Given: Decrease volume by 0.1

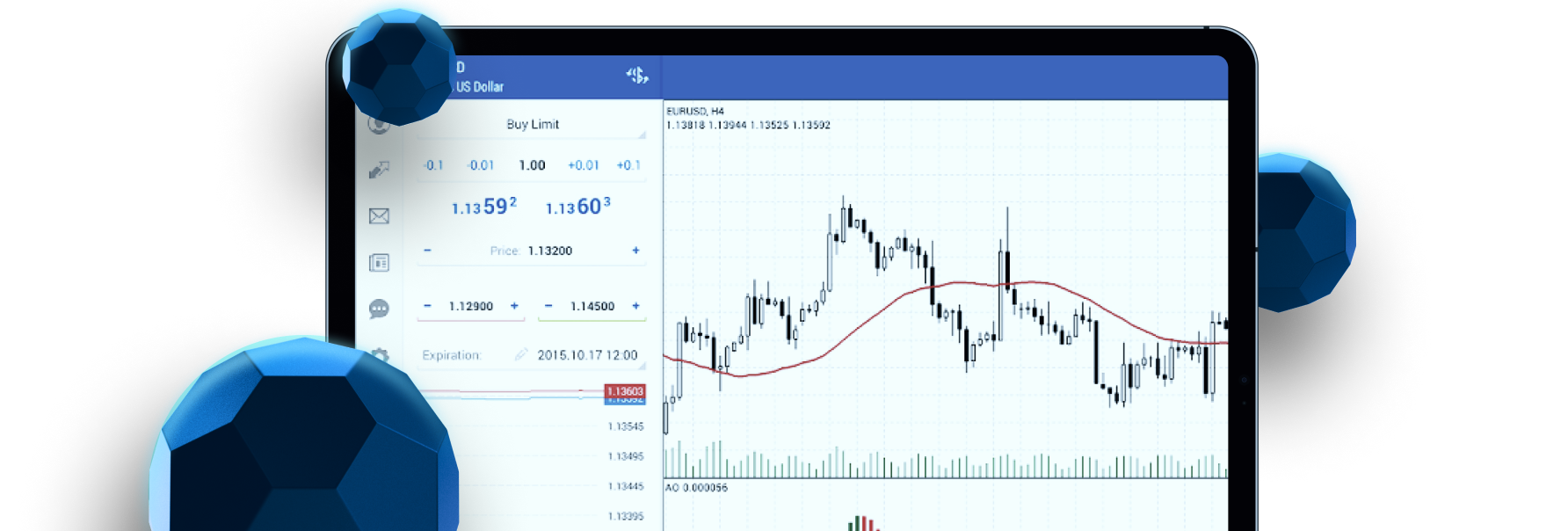Looking at the screenshot, I should [433, 165].
